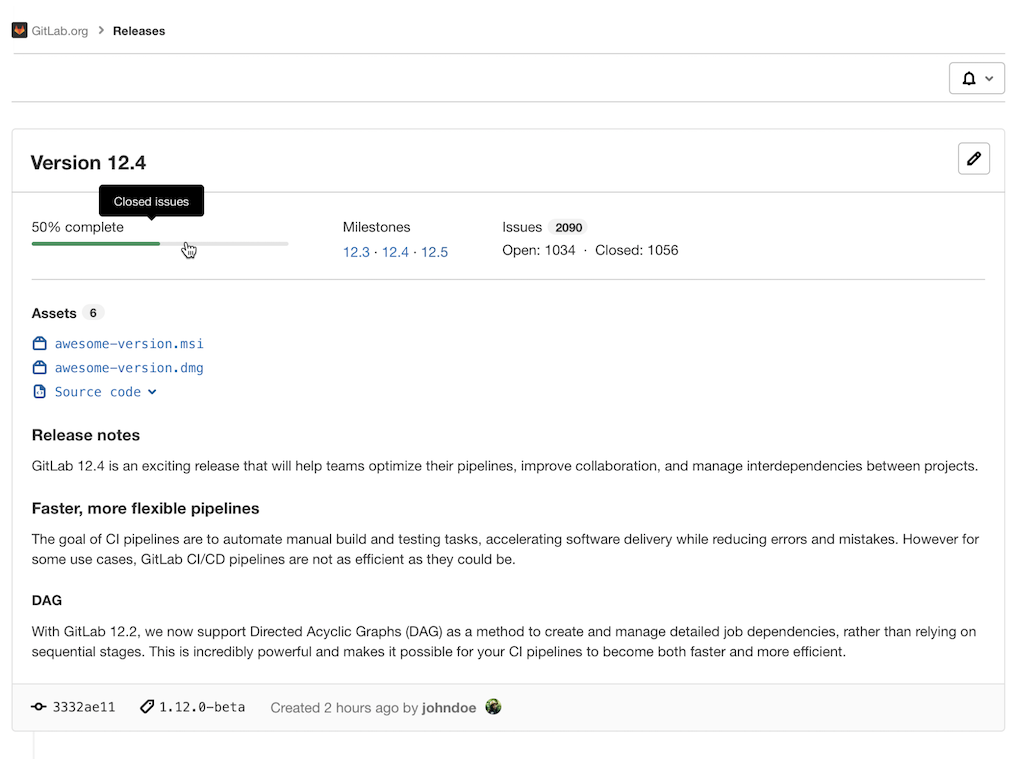The height and width of the screenshot is (759, 1024).
Task: Open the notification settings dropdown arrow
Action: coord(988,78)
